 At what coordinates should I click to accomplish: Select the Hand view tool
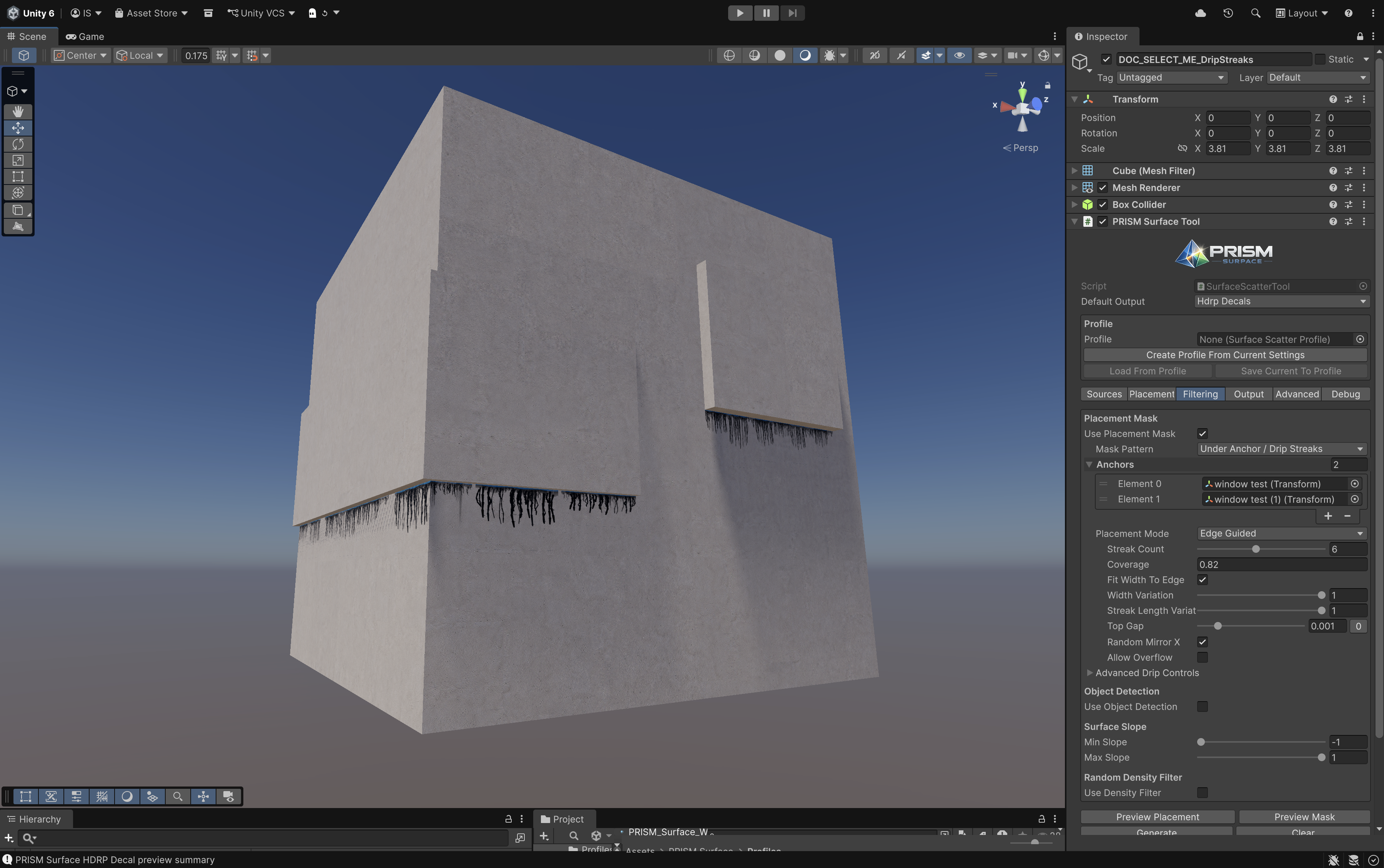(18, 111)
